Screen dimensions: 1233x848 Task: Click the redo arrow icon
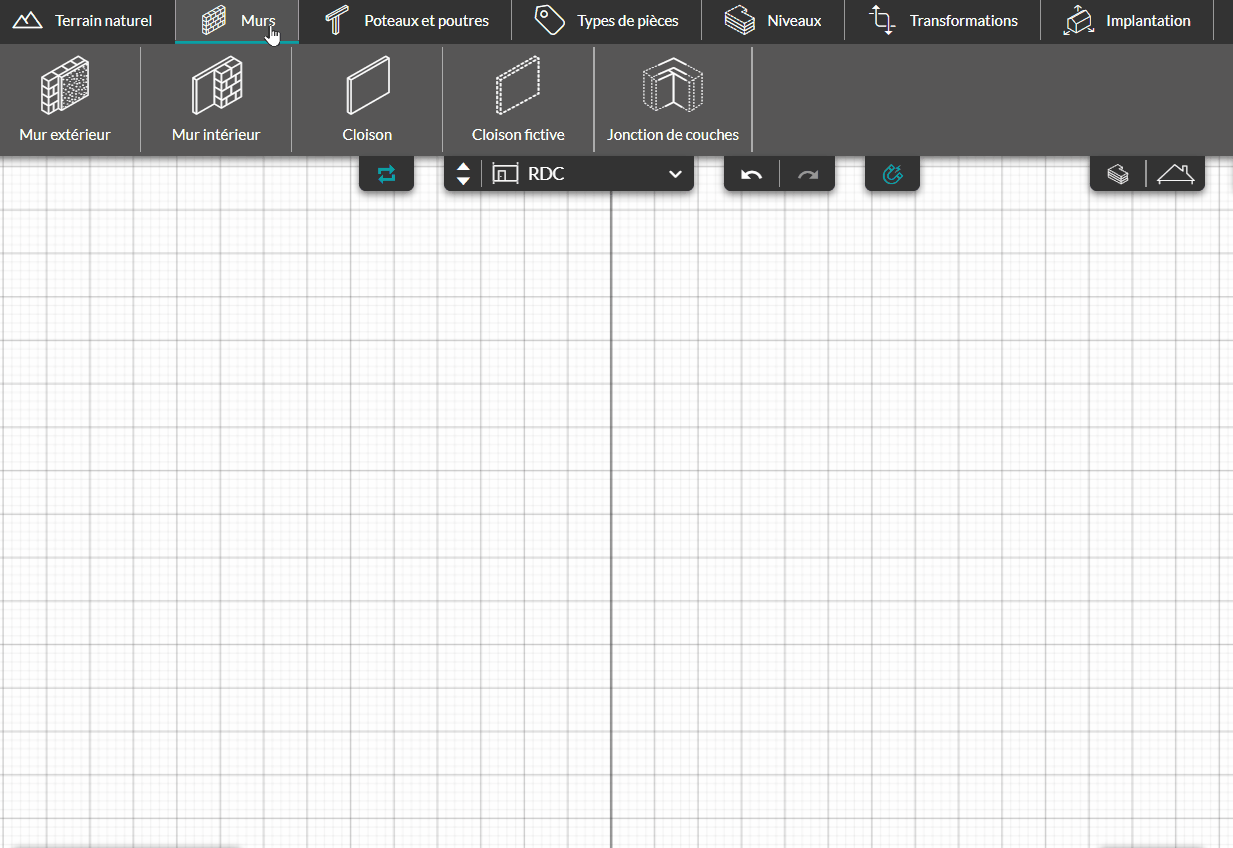click(x=808, y=175)
